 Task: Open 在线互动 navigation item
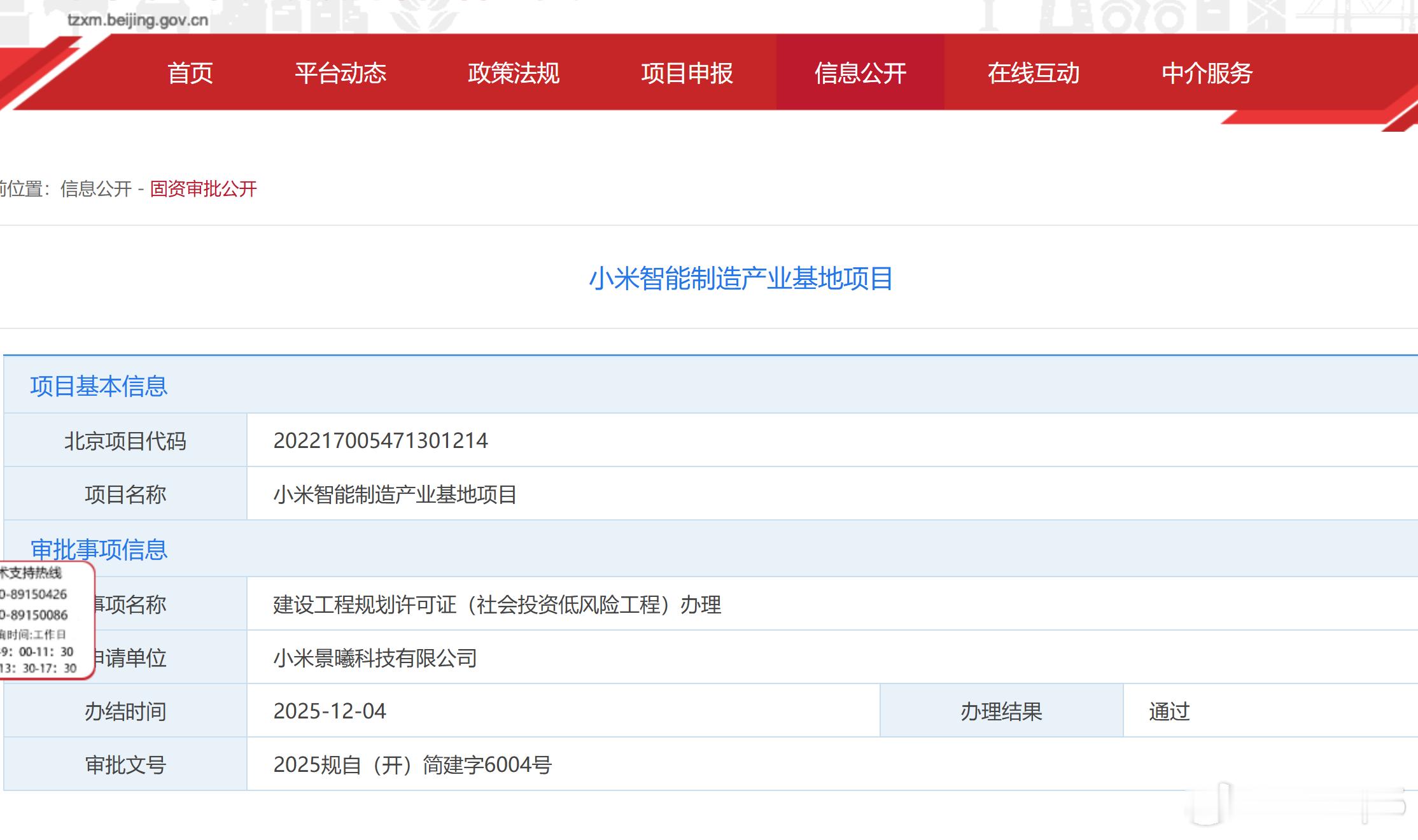(1033, 73)
